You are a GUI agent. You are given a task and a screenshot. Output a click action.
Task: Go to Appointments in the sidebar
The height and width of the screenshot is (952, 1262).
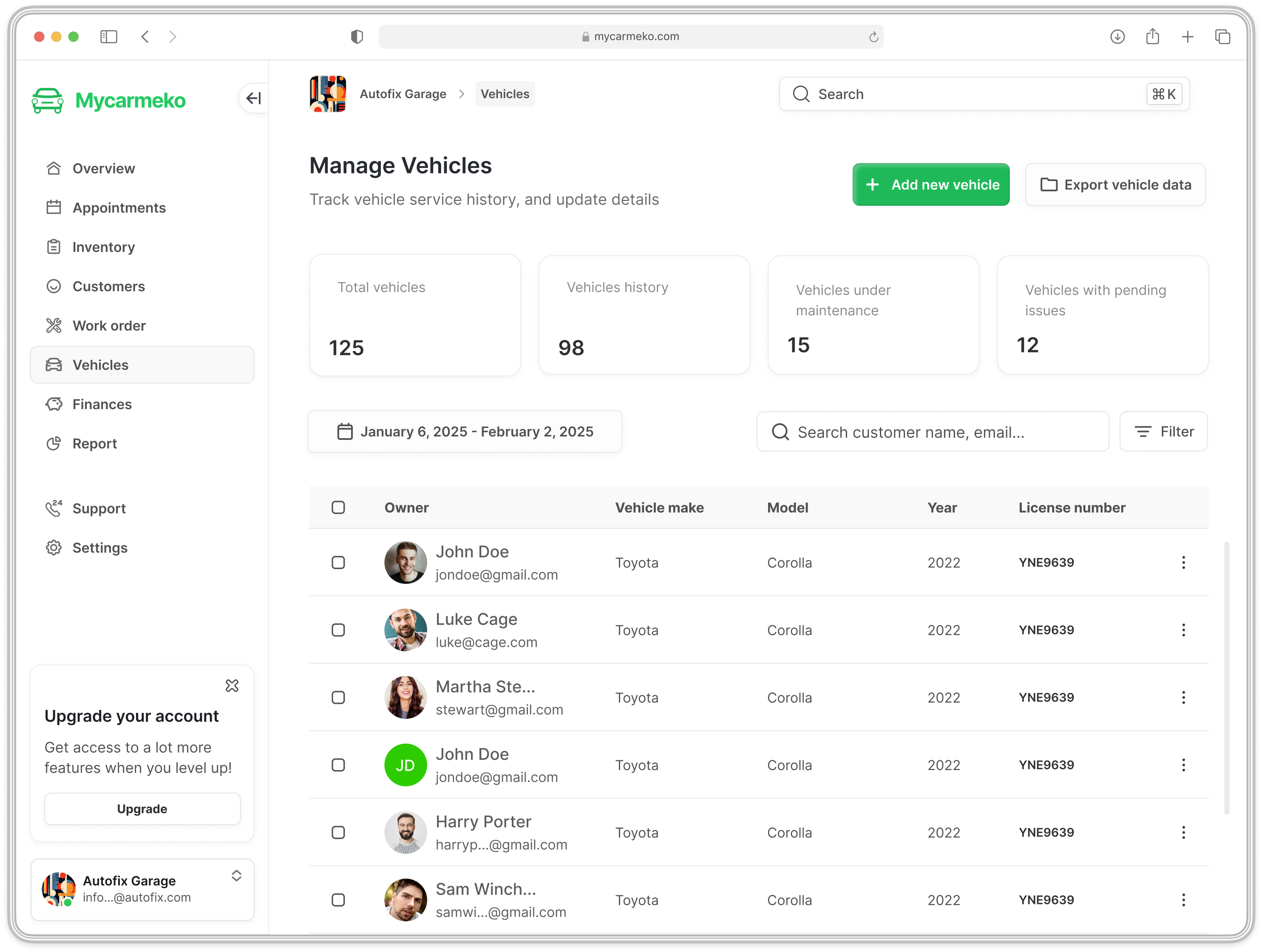[119, 208]
